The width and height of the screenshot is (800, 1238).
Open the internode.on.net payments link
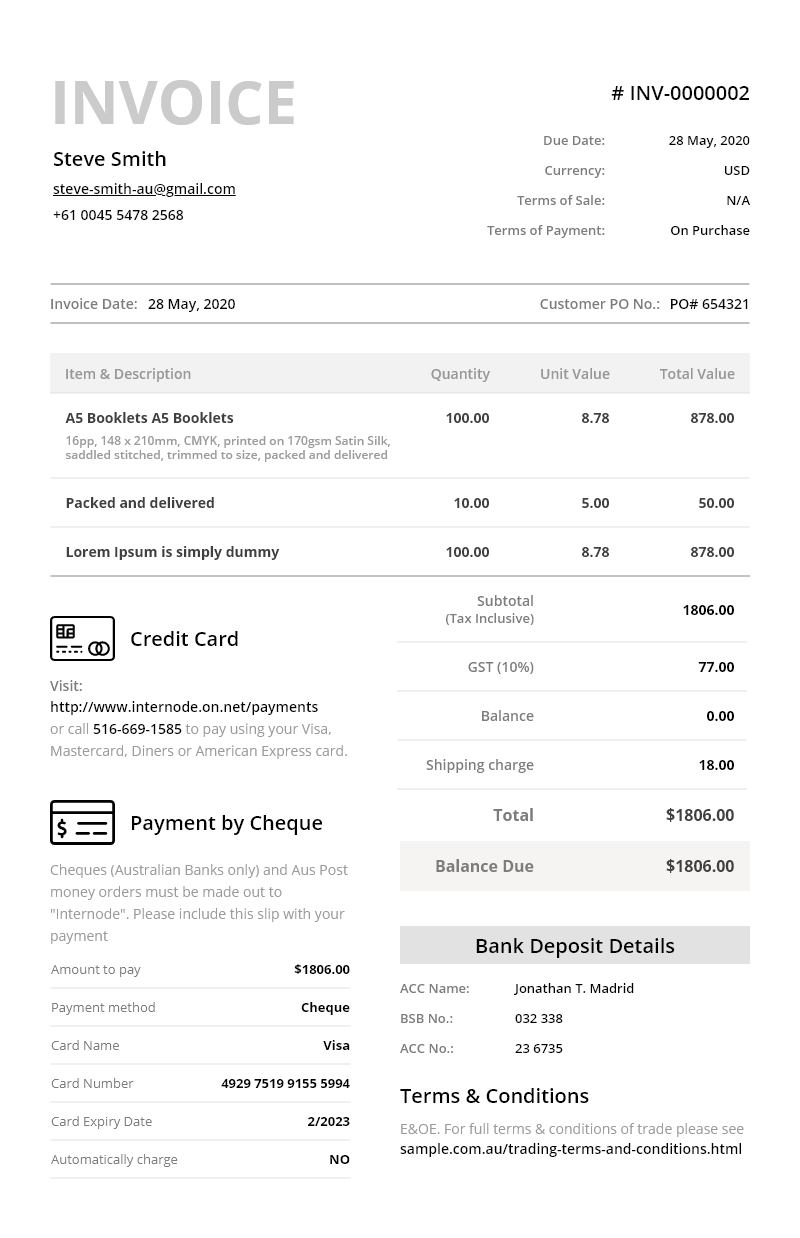pos(184,707)
